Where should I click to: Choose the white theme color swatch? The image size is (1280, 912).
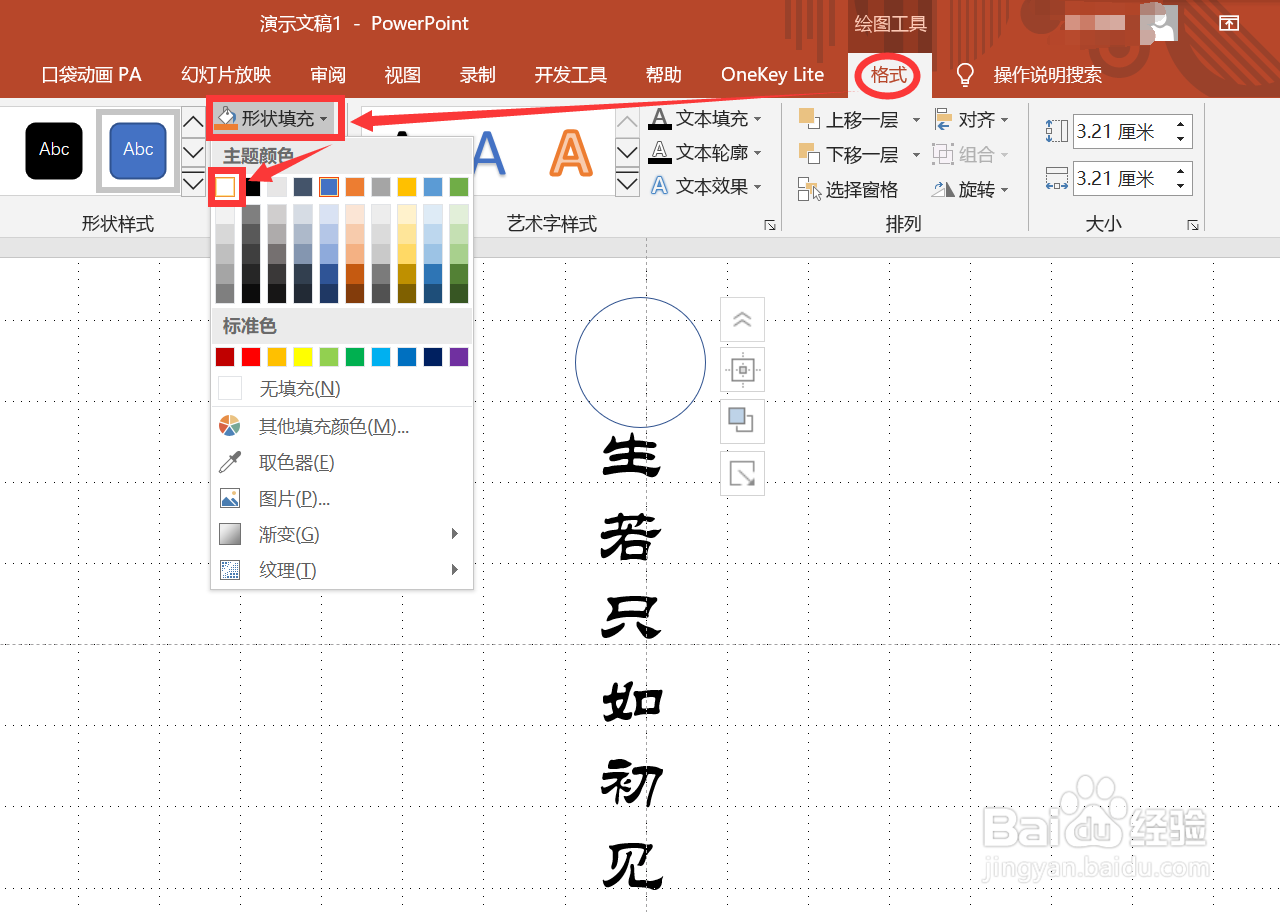coord(226,187)
